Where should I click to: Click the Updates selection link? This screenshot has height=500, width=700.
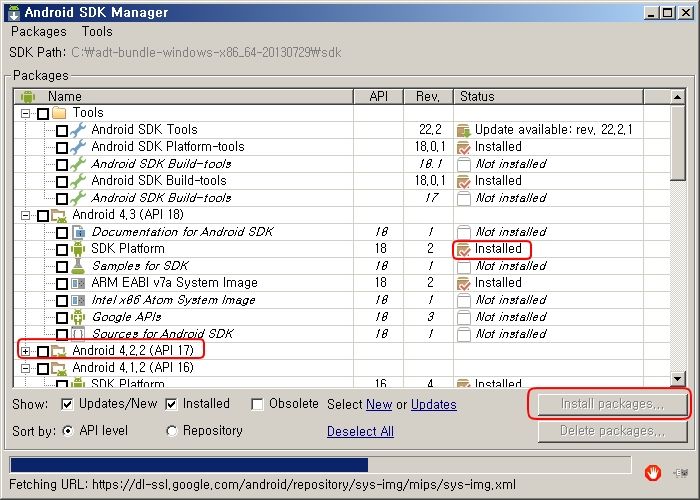click(x=433, y=404)
